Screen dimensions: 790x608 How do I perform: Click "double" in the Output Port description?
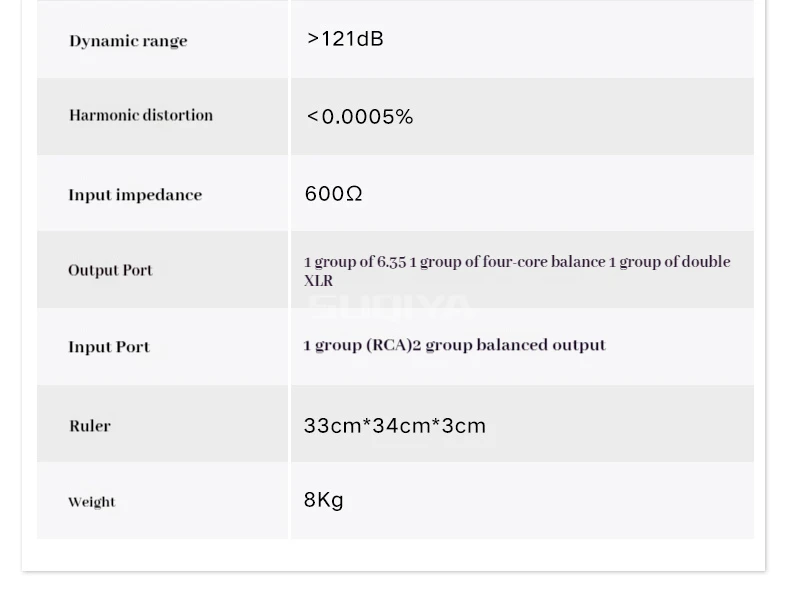coord(706,262)
